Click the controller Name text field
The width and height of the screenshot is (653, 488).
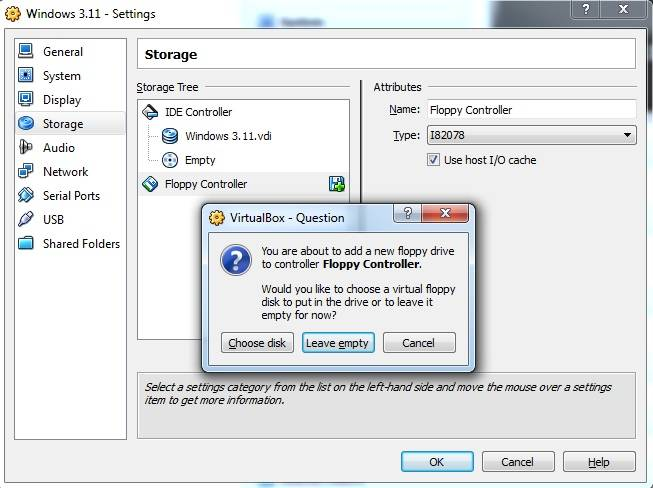click(530, 110)
